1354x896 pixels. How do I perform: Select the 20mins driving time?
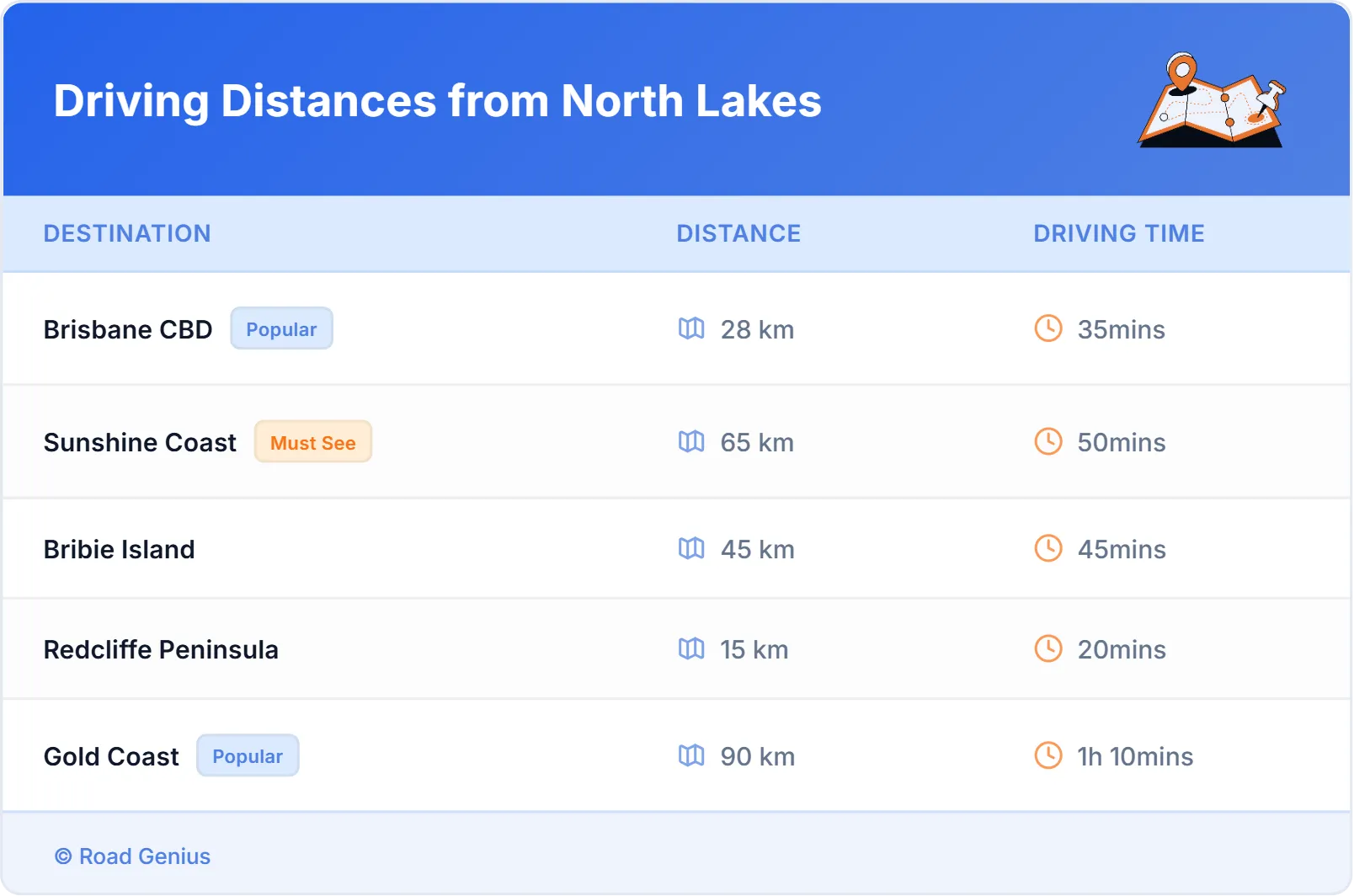tap(1122, 649)
